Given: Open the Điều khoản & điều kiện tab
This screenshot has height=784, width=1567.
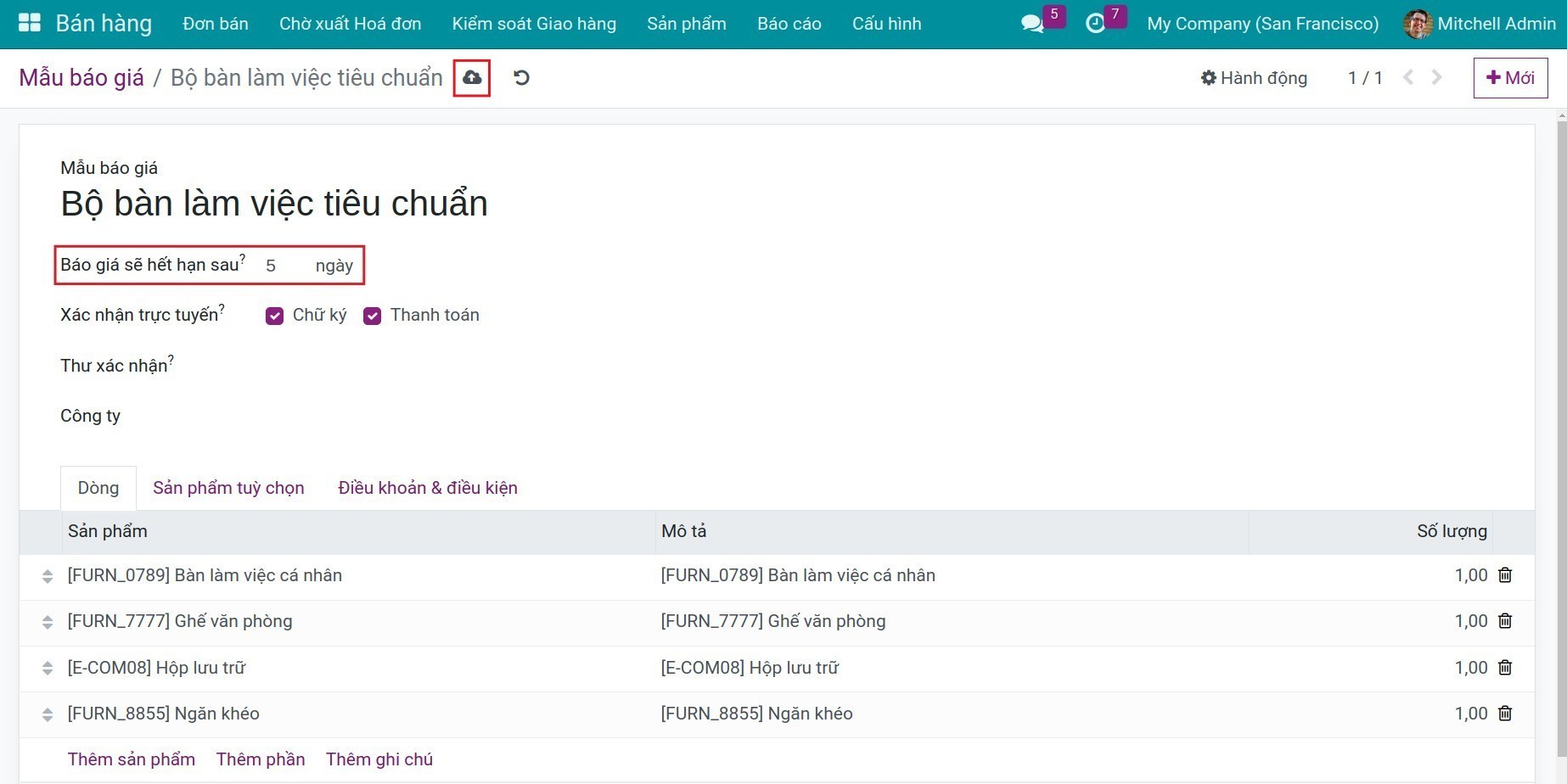Looking at the screenshot, I should (427, 488).
